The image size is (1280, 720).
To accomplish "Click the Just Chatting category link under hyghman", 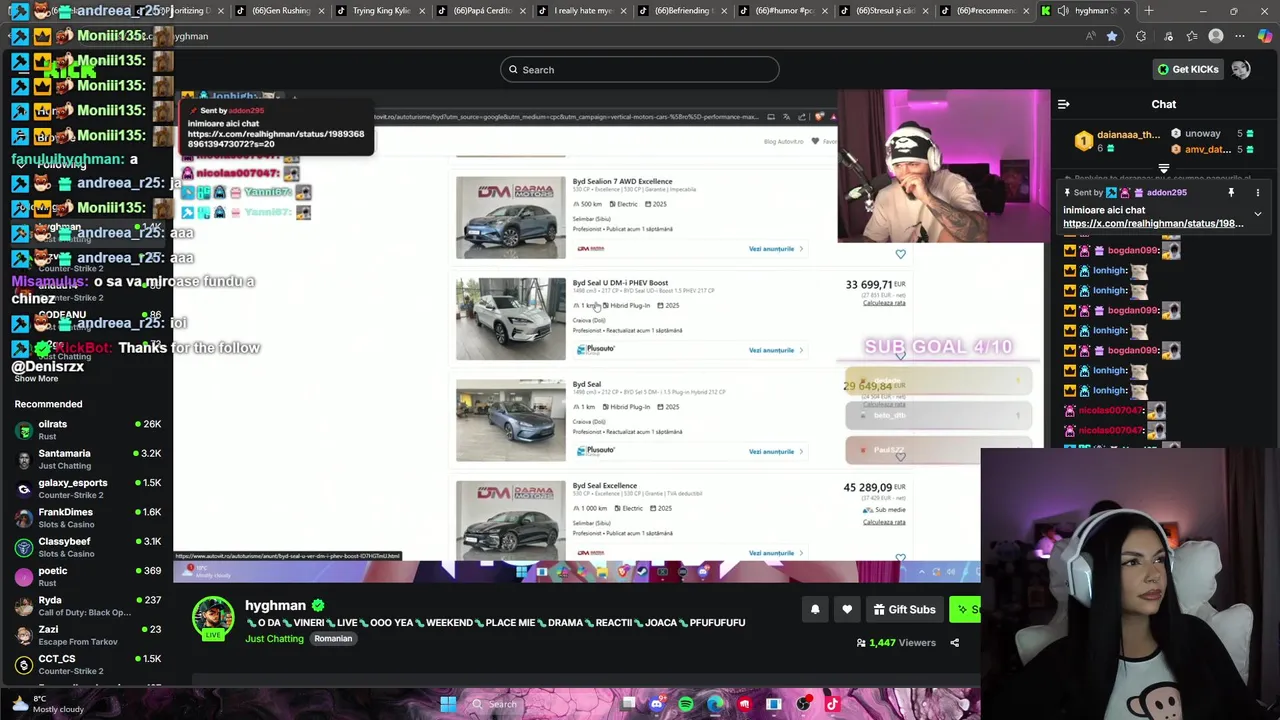I will coord(274,638).
